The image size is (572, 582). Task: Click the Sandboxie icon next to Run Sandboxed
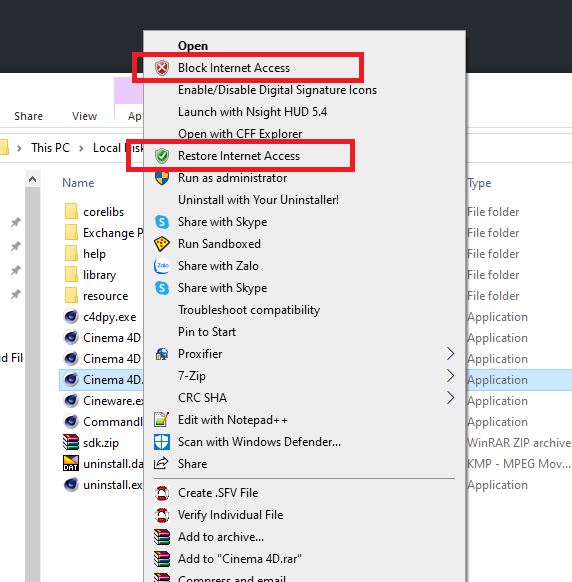click(162, 244)
